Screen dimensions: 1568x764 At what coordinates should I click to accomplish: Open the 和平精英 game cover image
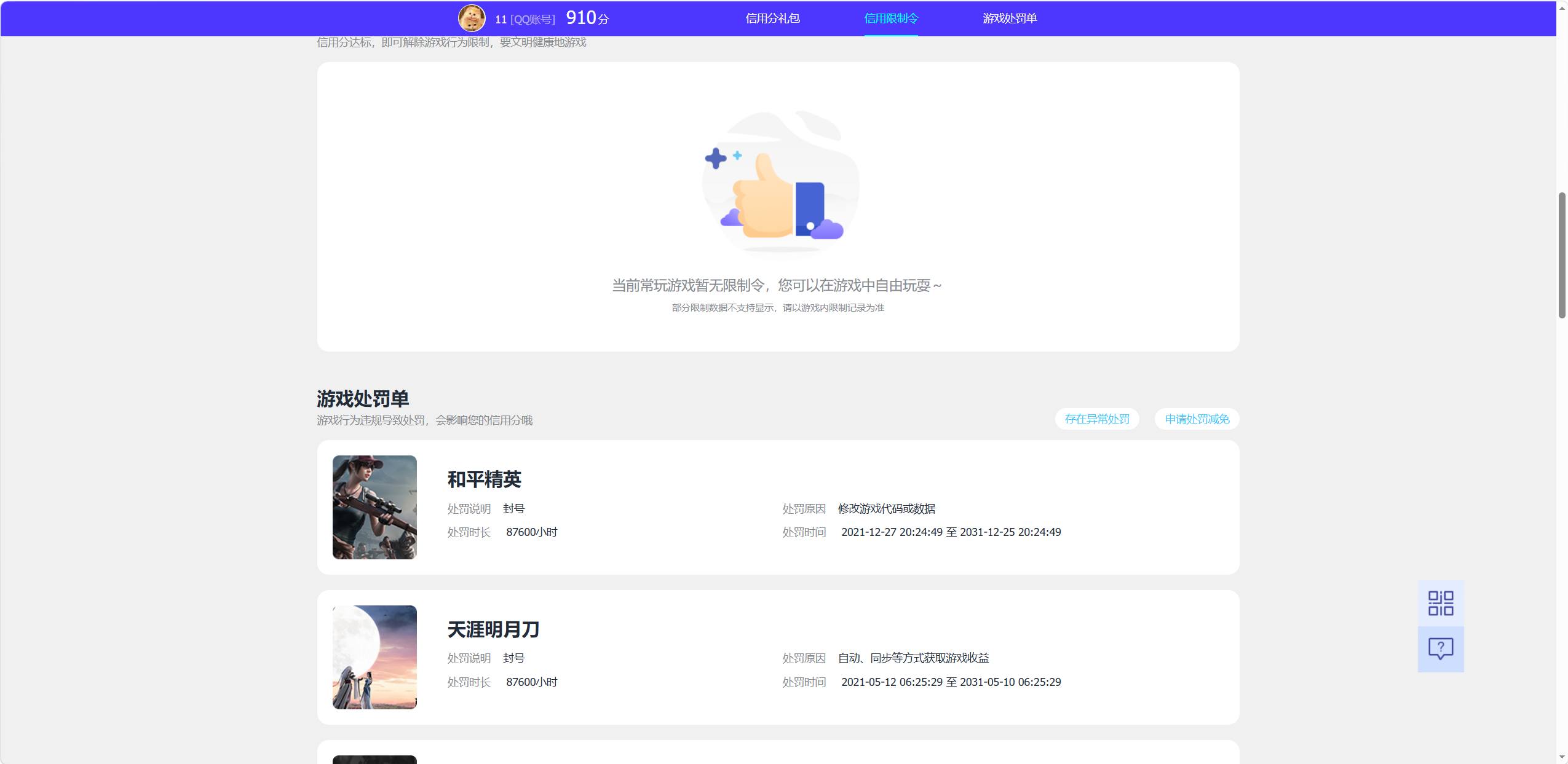click(374, 507)
